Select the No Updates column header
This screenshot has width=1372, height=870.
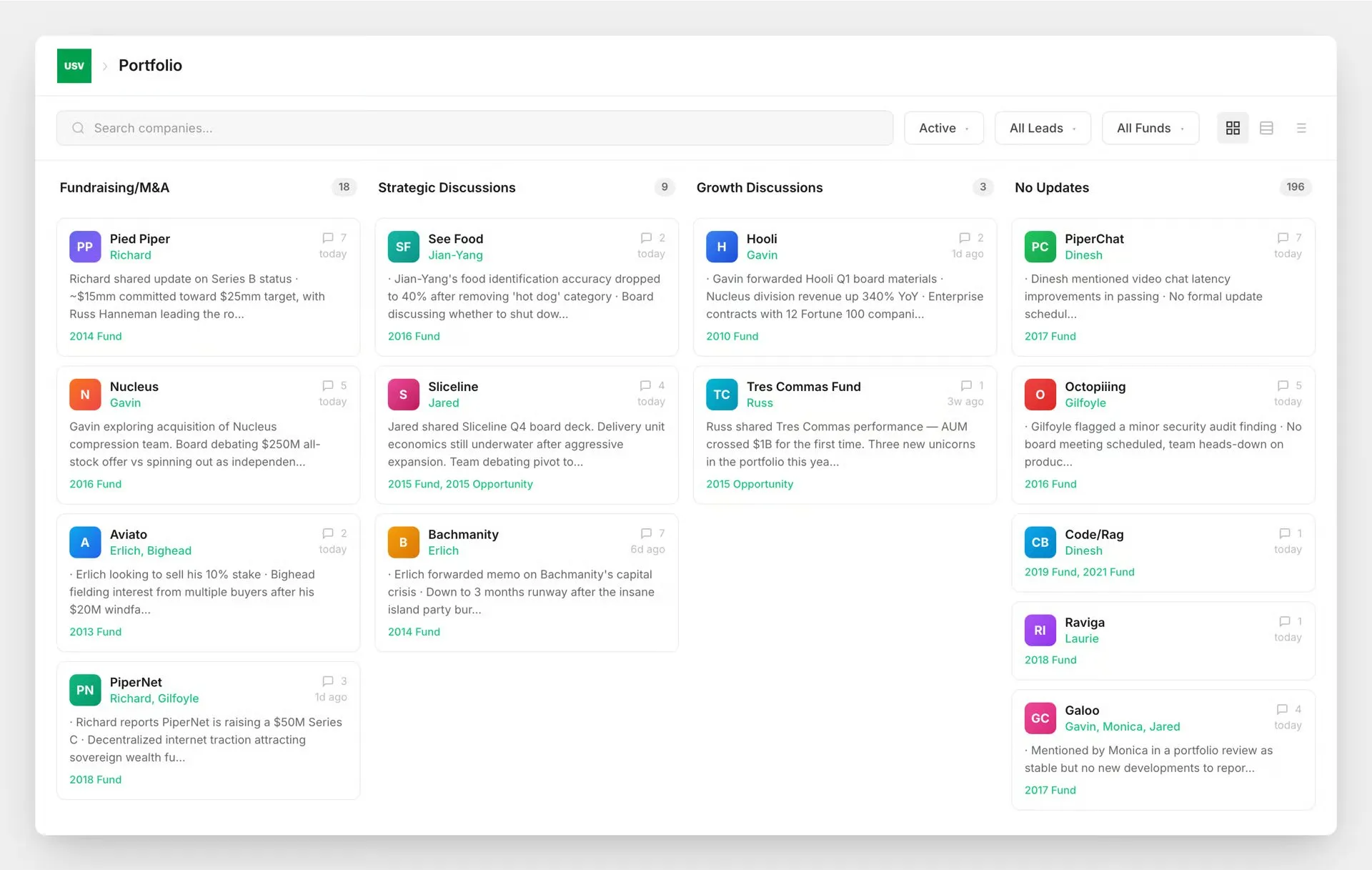point(1052,187)
